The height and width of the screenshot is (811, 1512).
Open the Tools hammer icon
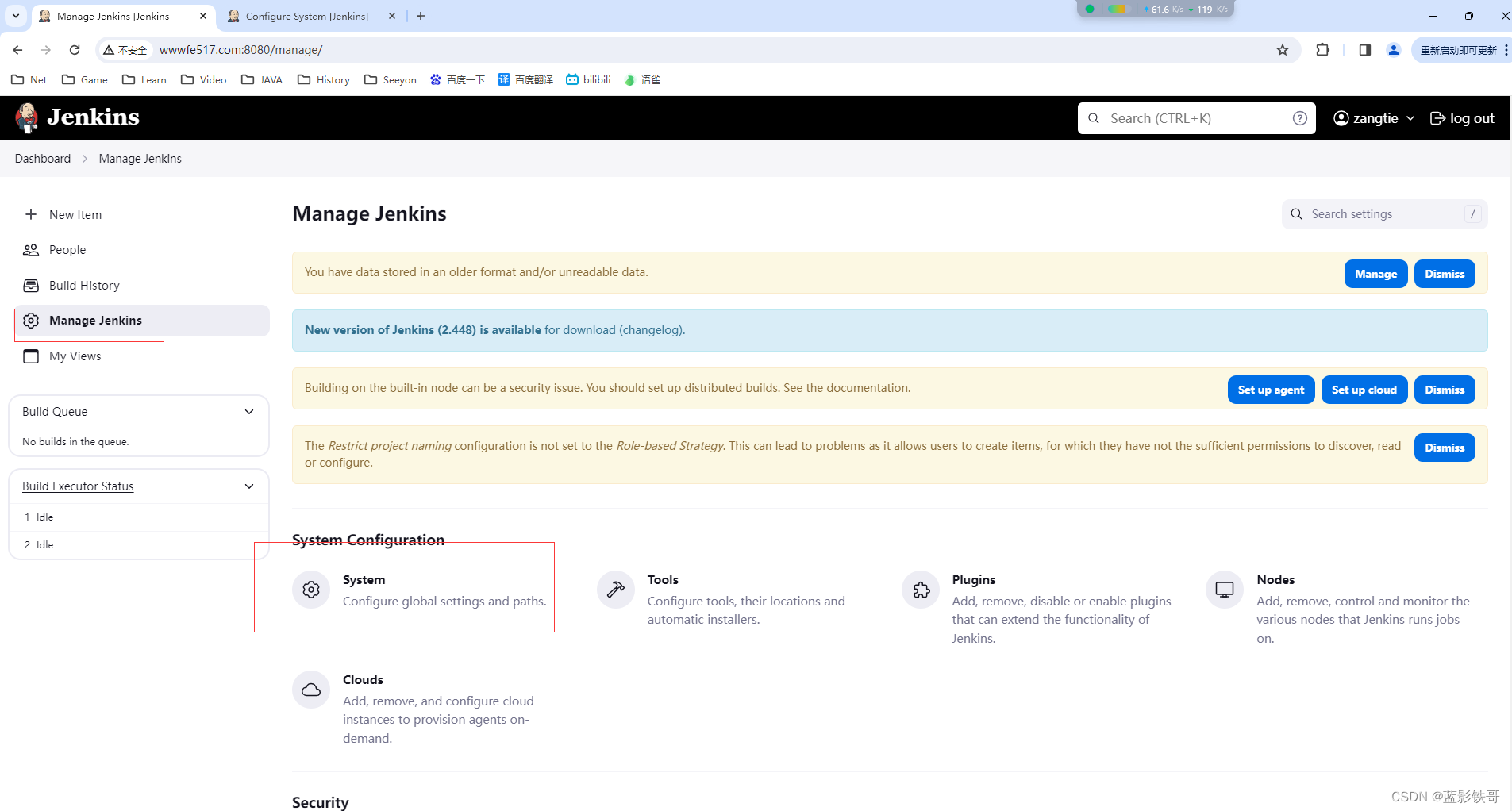point(616,590)
